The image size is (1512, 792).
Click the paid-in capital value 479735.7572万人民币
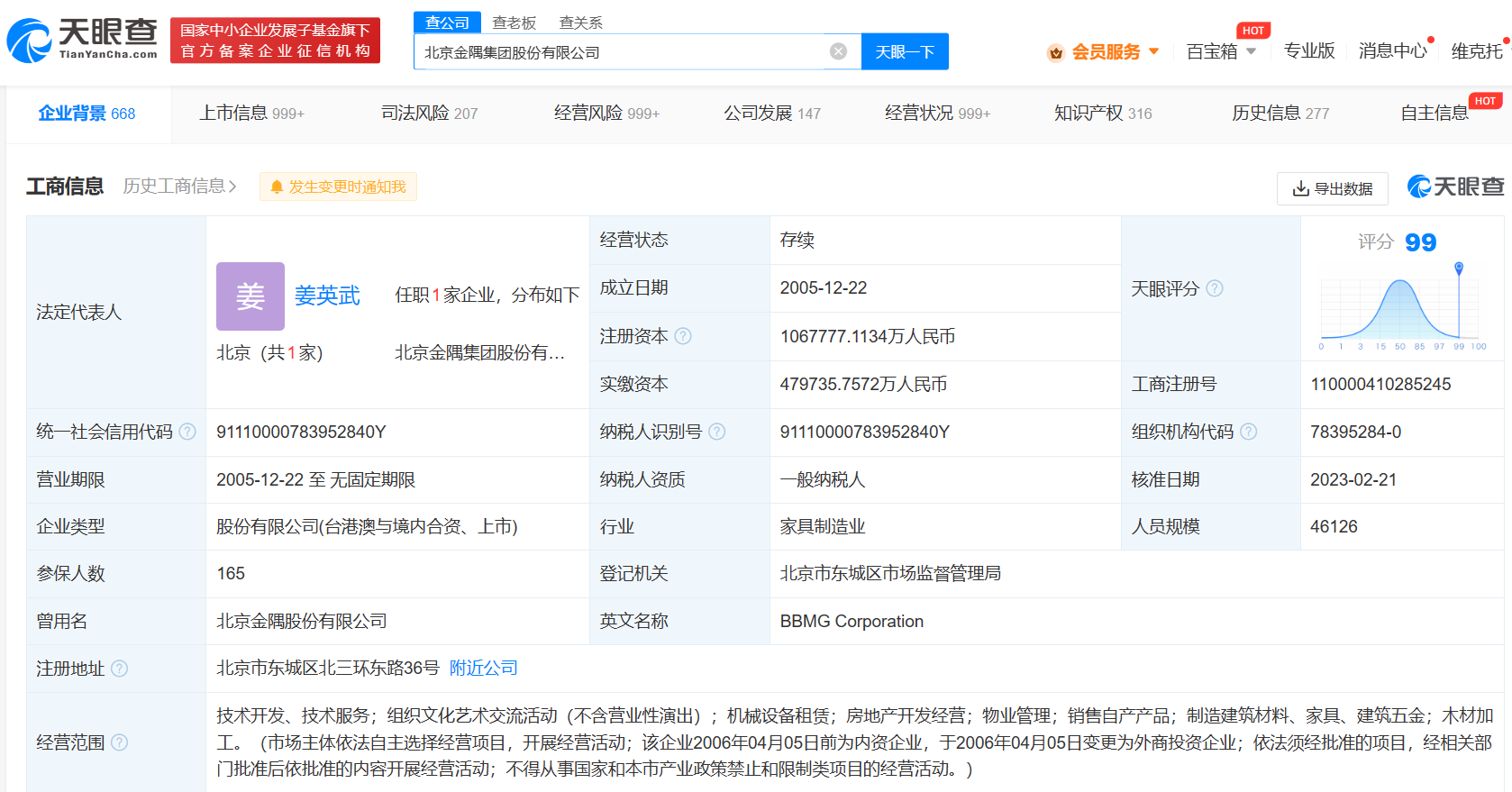click(863, 384)
